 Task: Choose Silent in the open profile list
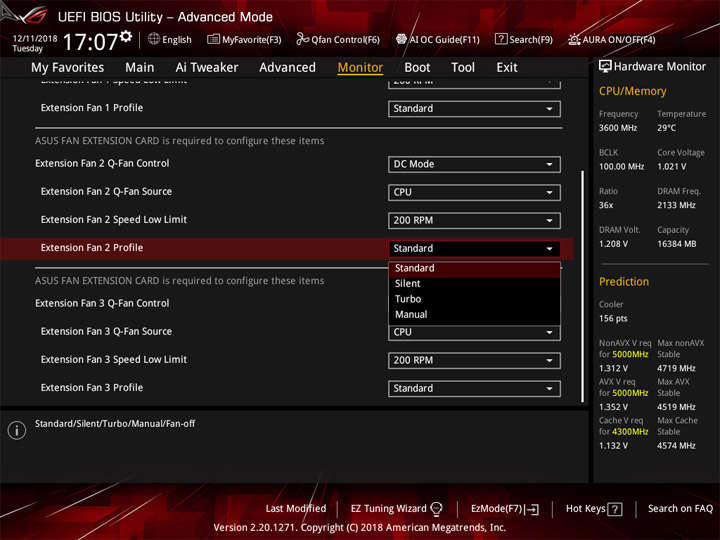click(474, 284)
